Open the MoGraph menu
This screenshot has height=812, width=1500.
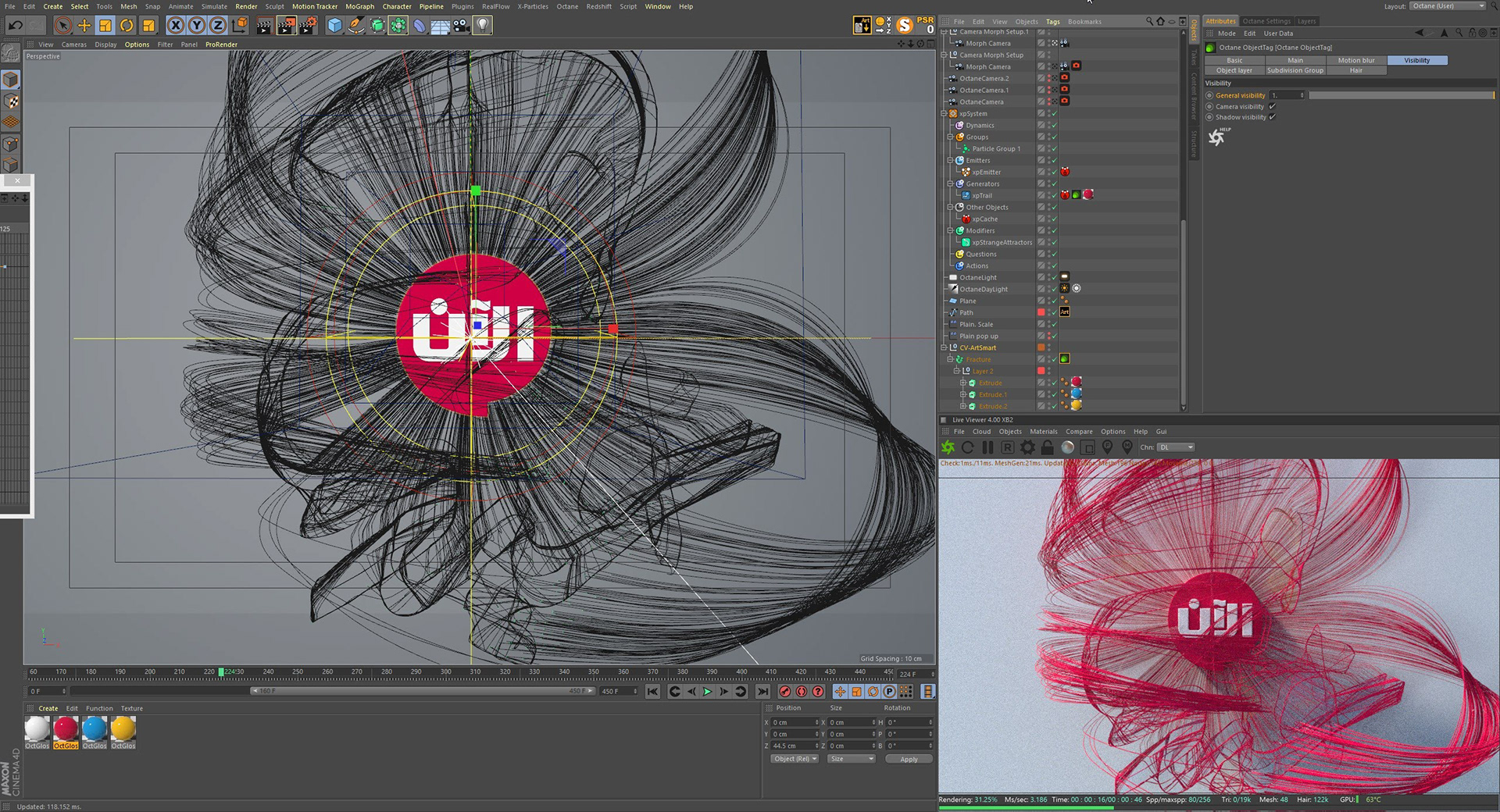pos(359,6)
